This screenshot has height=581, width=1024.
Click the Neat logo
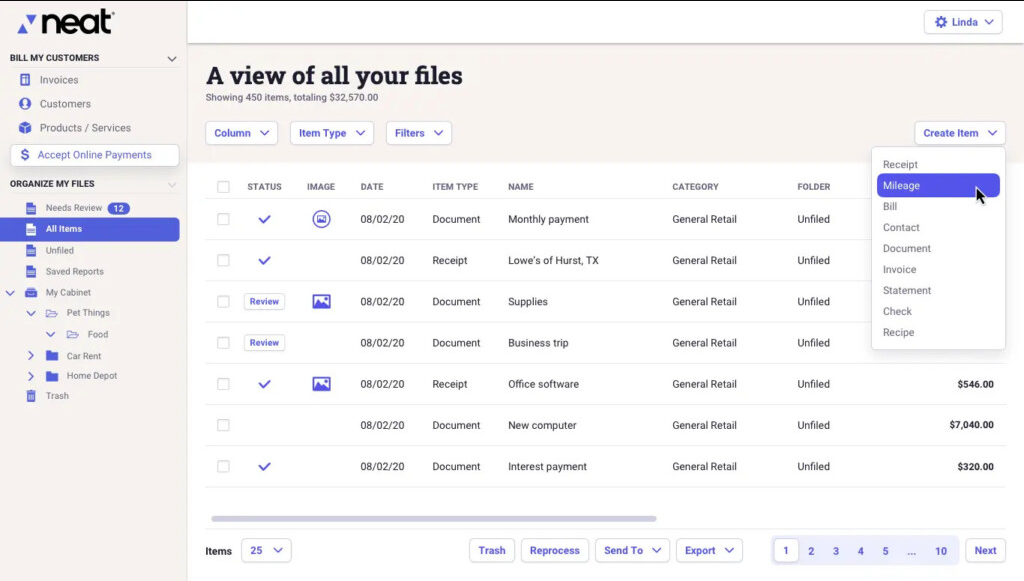tap(66, 22)
